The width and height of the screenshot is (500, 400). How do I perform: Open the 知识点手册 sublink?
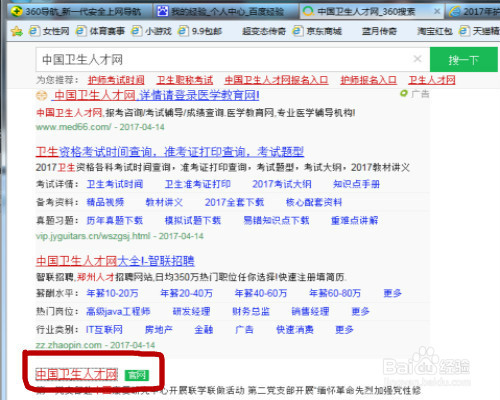(356, 184)
